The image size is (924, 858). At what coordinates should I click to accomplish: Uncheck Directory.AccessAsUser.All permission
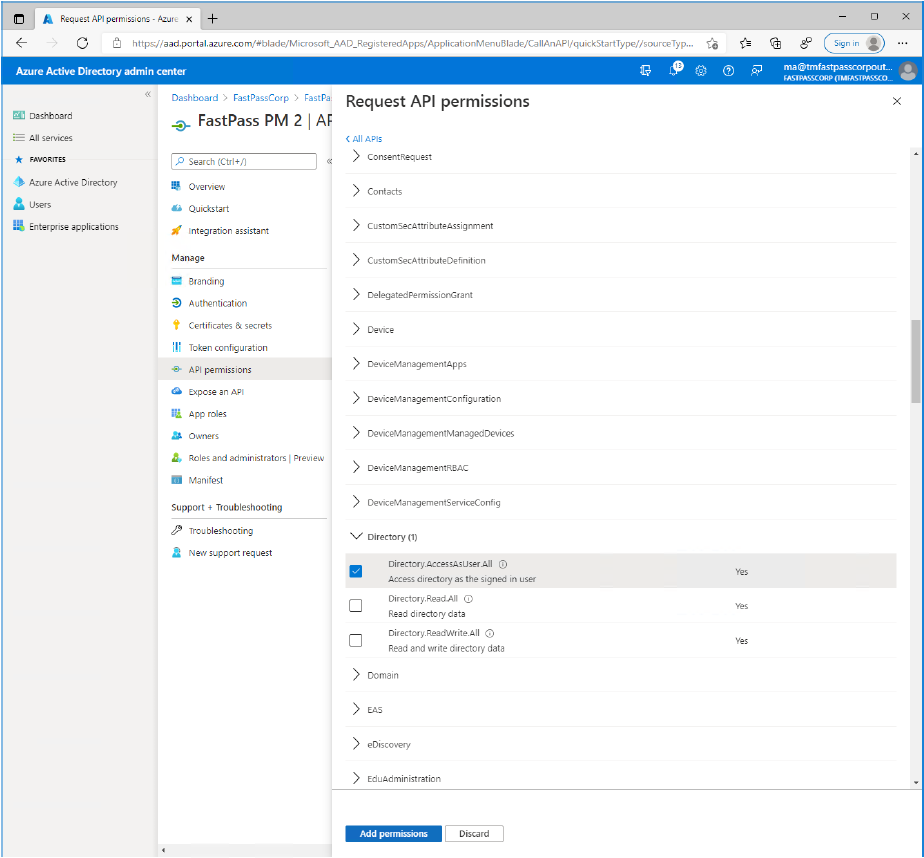click(x=355, y=571)
